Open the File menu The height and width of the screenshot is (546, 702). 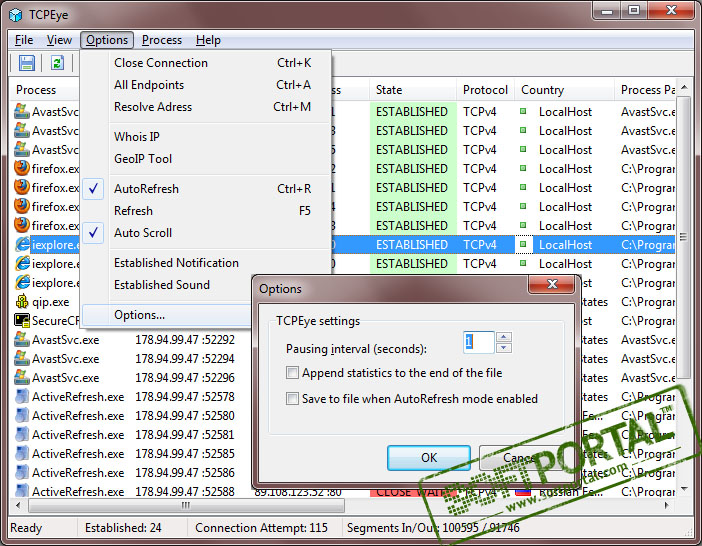[24, 40]
